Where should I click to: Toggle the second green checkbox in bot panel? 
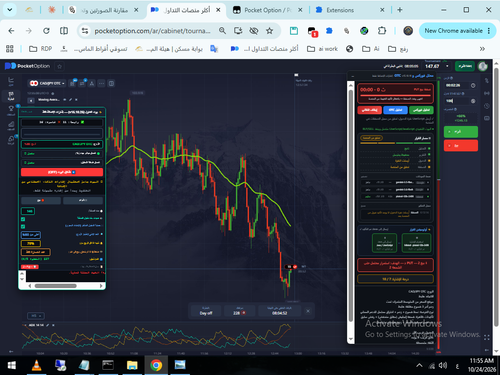(23, 226)
